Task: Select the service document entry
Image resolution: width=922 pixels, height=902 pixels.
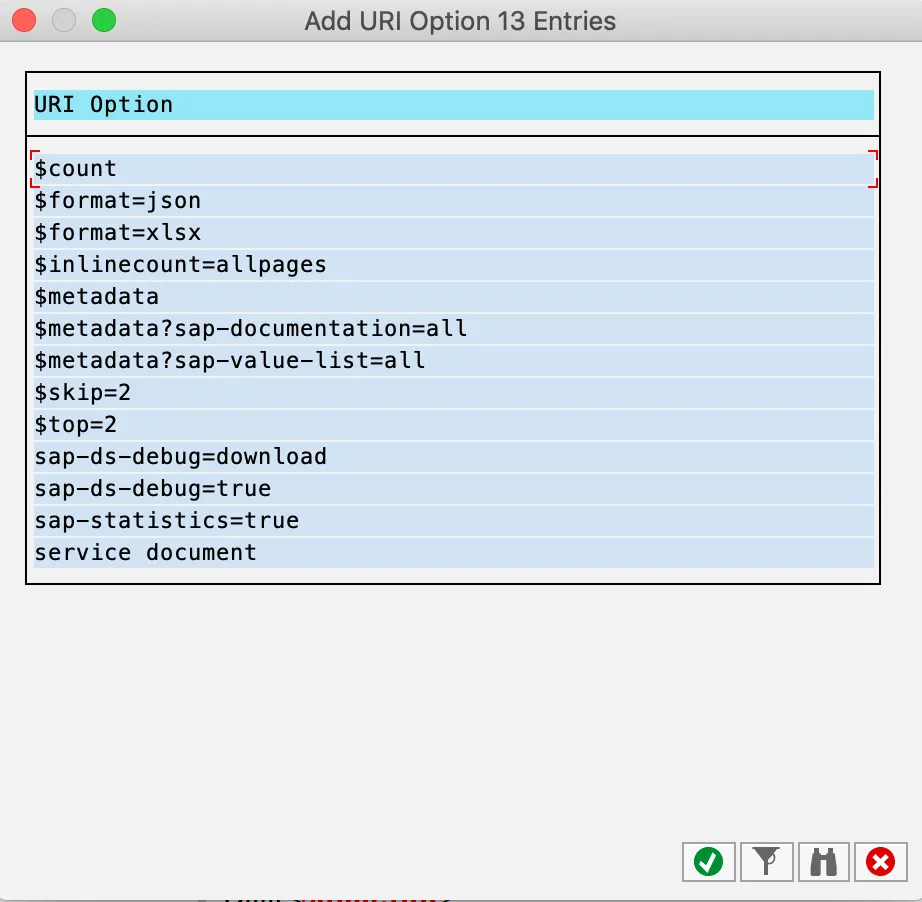Action: 145,553
